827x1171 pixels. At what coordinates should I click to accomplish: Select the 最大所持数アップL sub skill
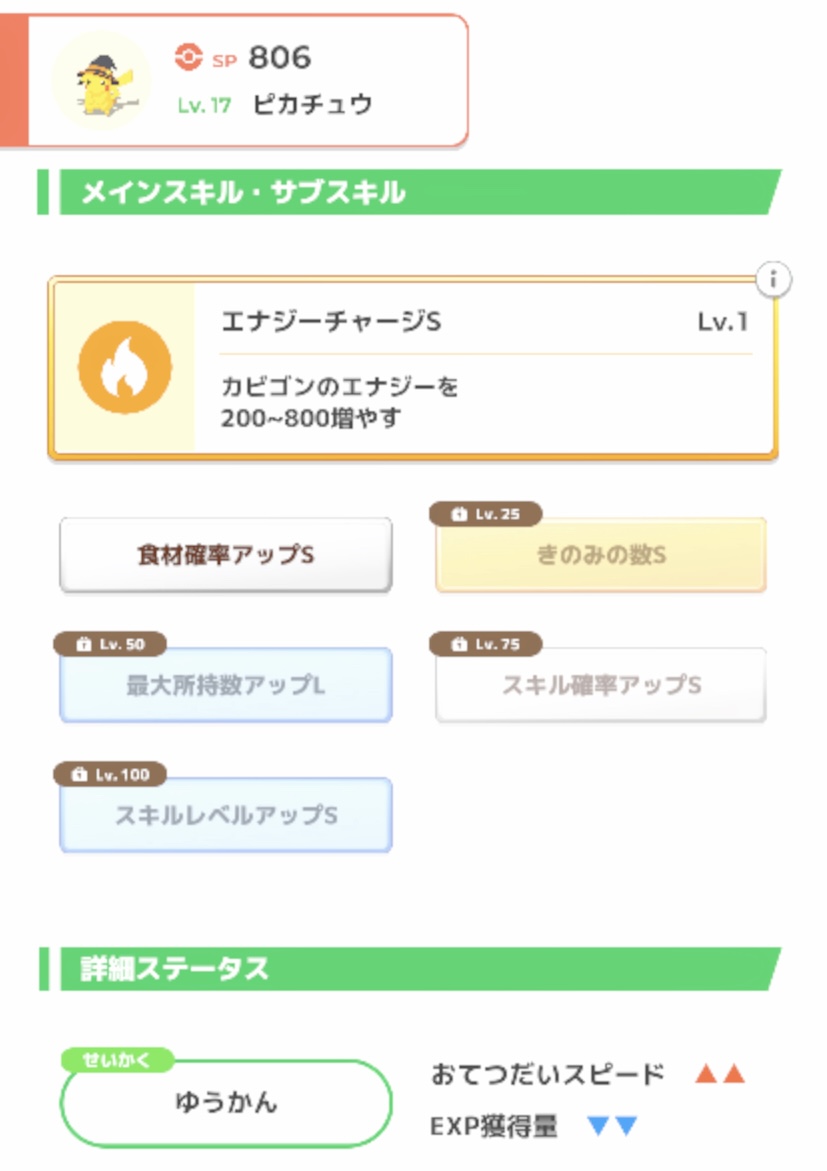tap(226, 686)
